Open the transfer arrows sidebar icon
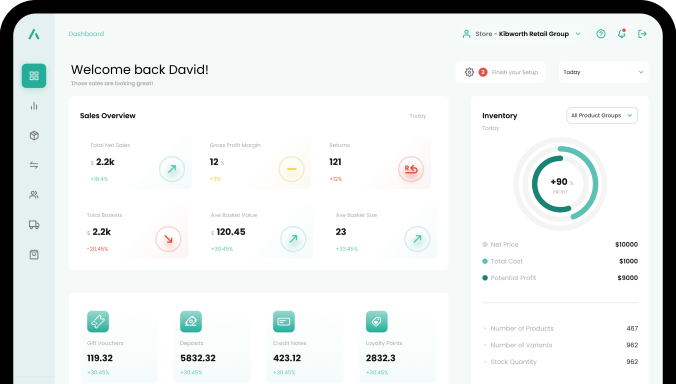 click(34, 165)
